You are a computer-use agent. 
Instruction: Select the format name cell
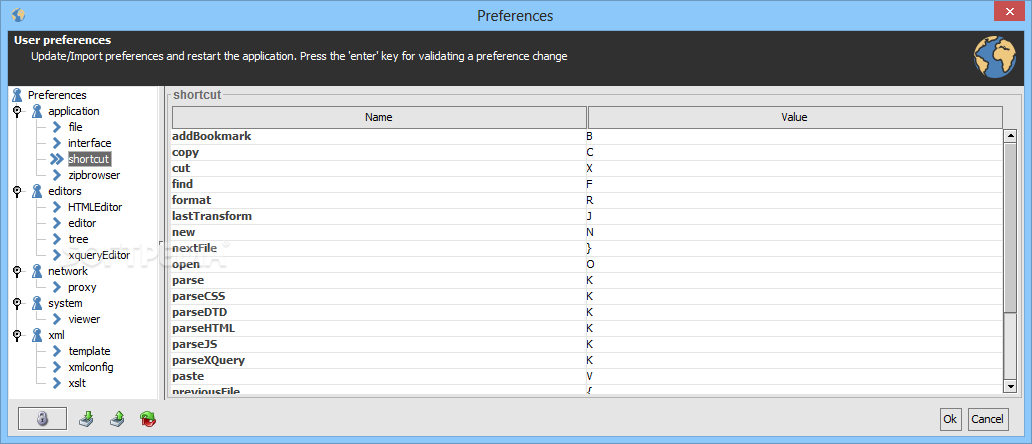point(378,201)
